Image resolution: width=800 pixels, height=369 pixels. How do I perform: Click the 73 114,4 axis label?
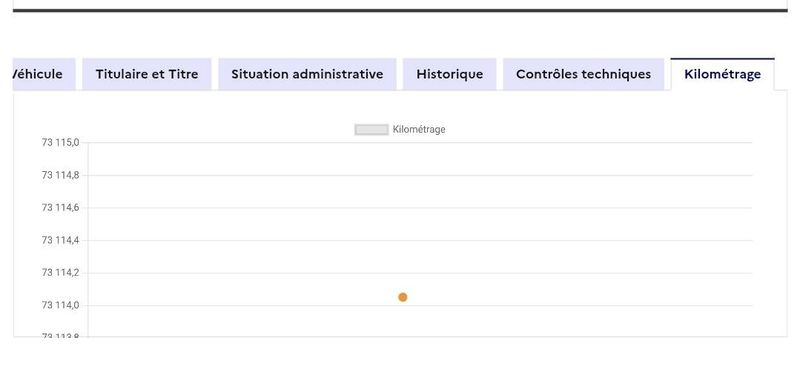(60, 240)
